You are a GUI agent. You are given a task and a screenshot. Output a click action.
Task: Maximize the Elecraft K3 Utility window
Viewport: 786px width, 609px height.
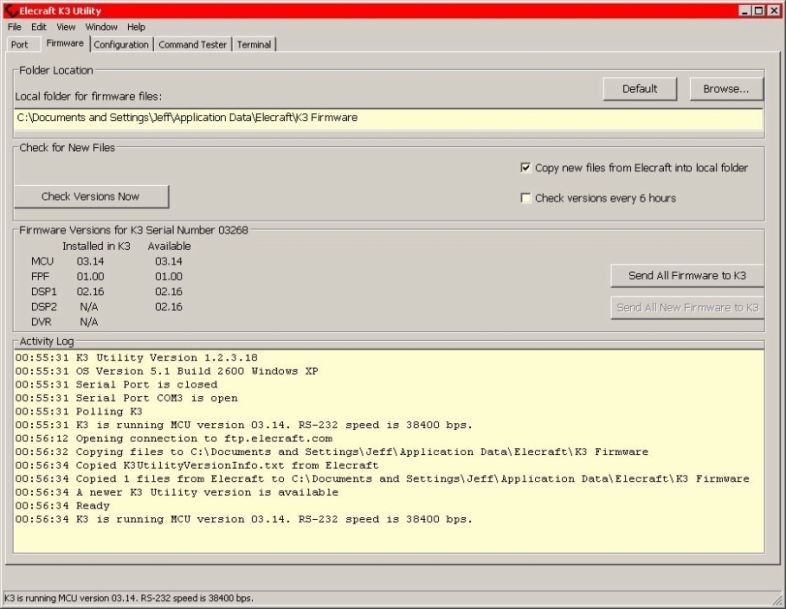(x=759, y=11)
